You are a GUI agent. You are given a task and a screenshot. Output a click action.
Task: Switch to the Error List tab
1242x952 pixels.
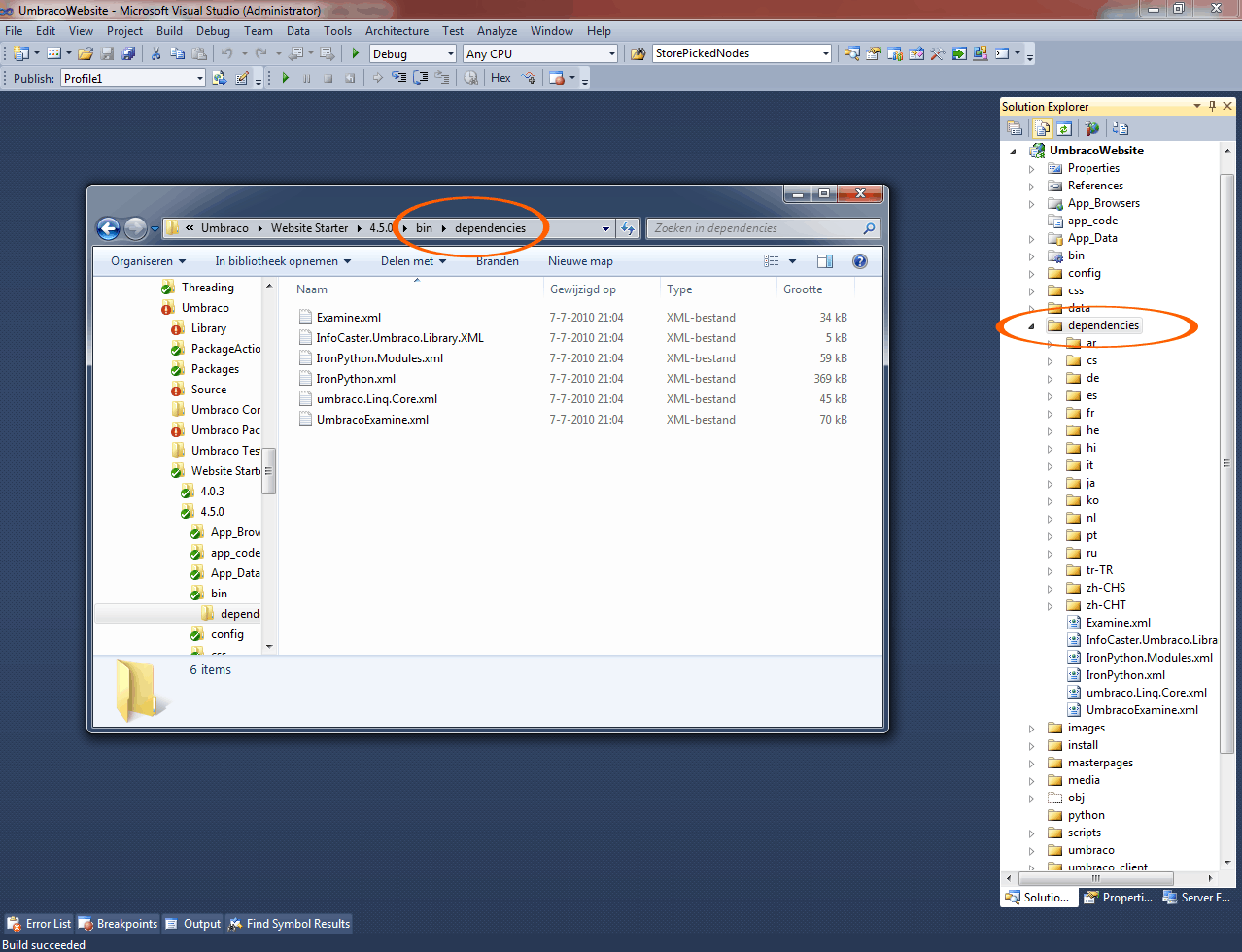39,924
